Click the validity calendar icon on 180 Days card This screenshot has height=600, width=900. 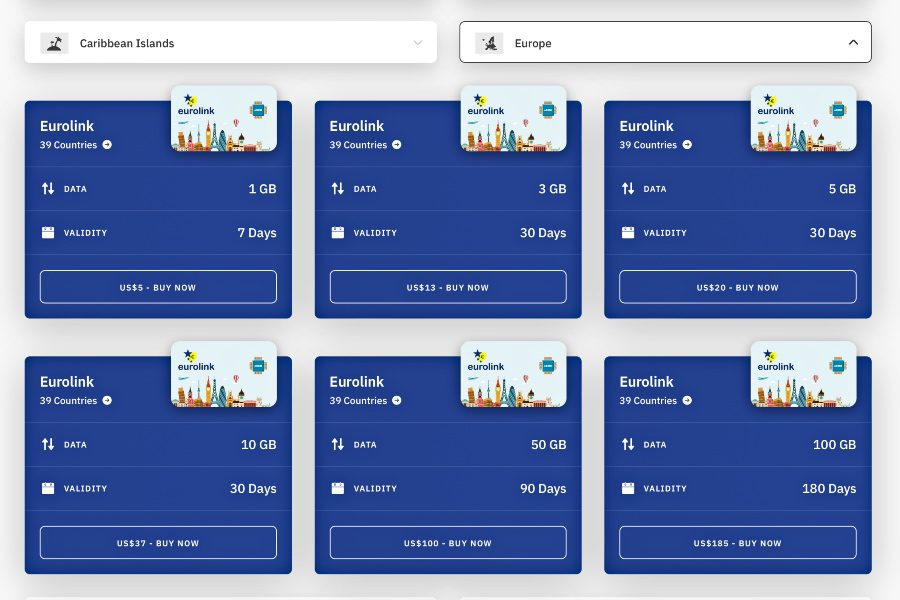pyautogui.click(x=628, y=488)
